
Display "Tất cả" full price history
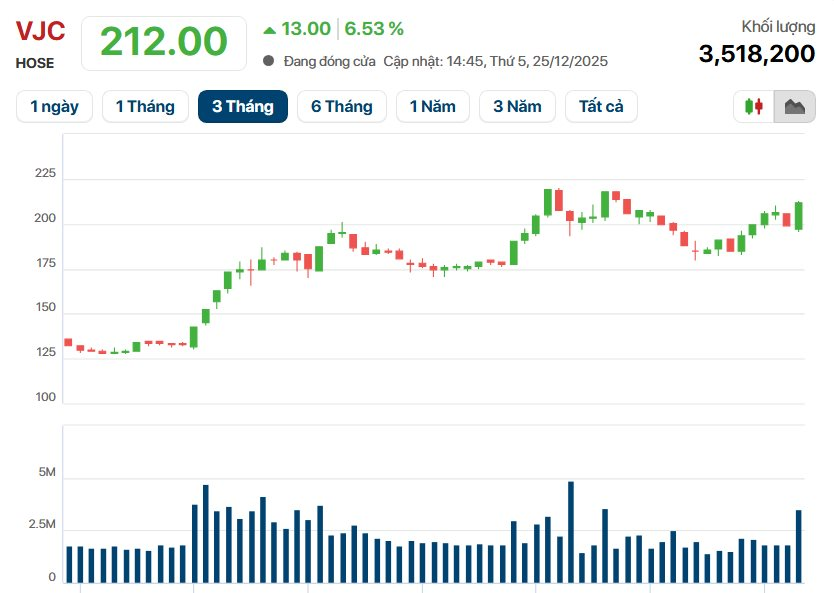601,106
